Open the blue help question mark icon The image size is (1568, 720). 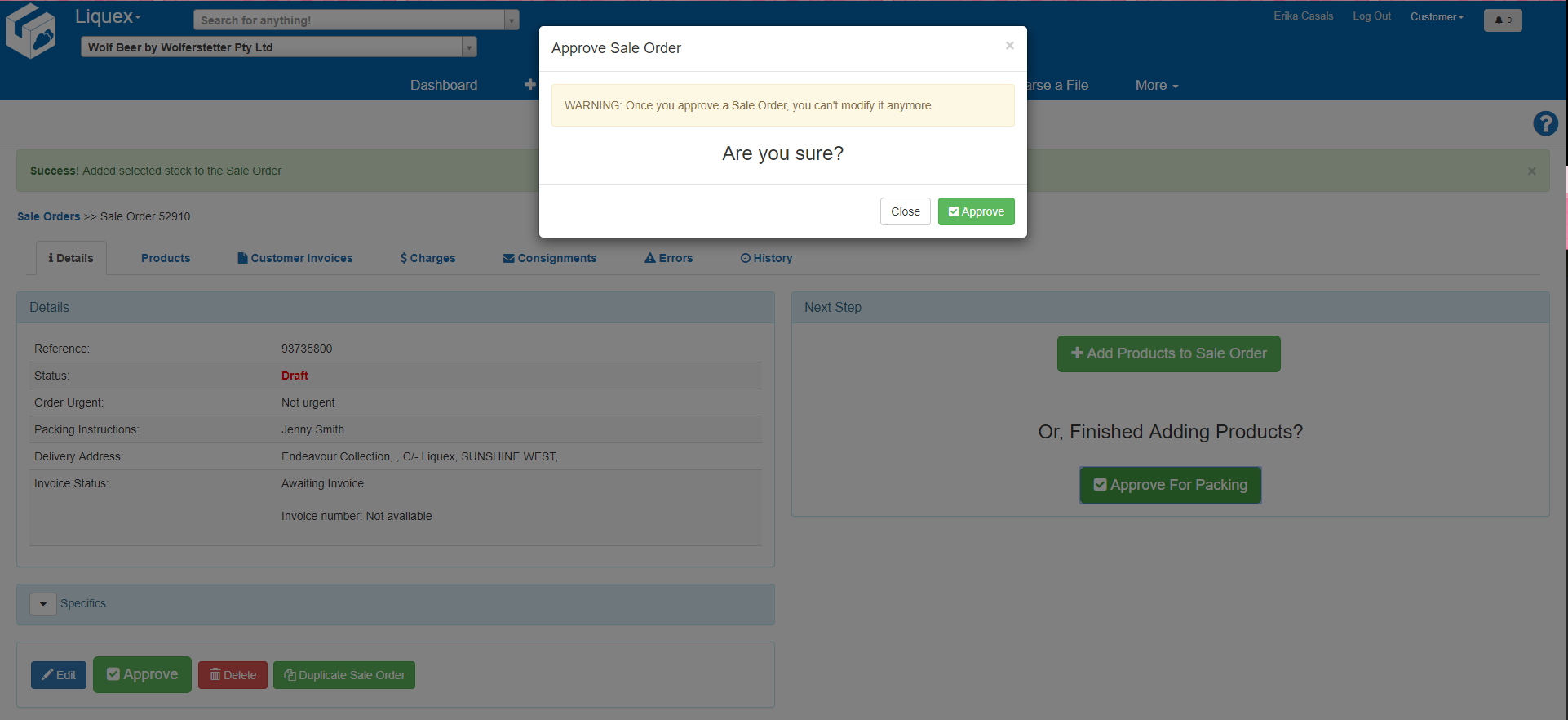tap(1545, 123)
